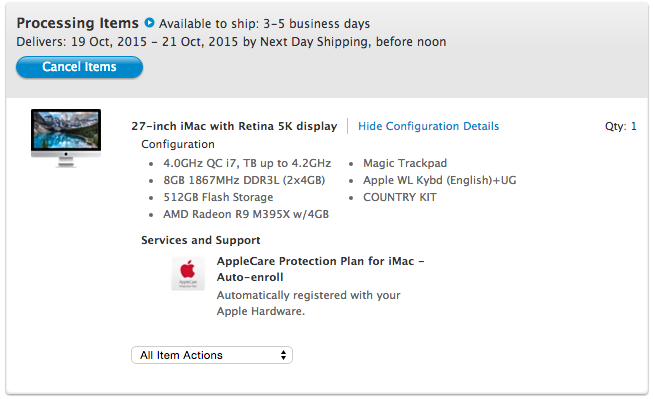Click the Services and Support heading

[200, 240]
